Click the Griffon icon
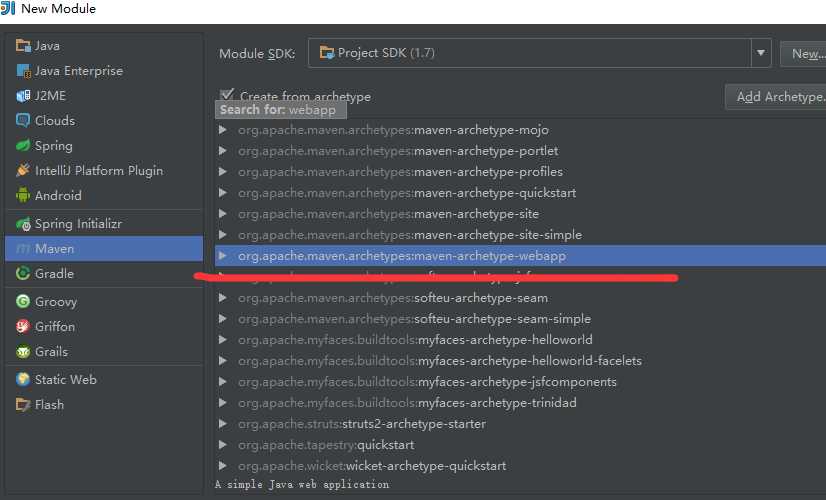The image size is (826, 500). [x=23, y=327]
